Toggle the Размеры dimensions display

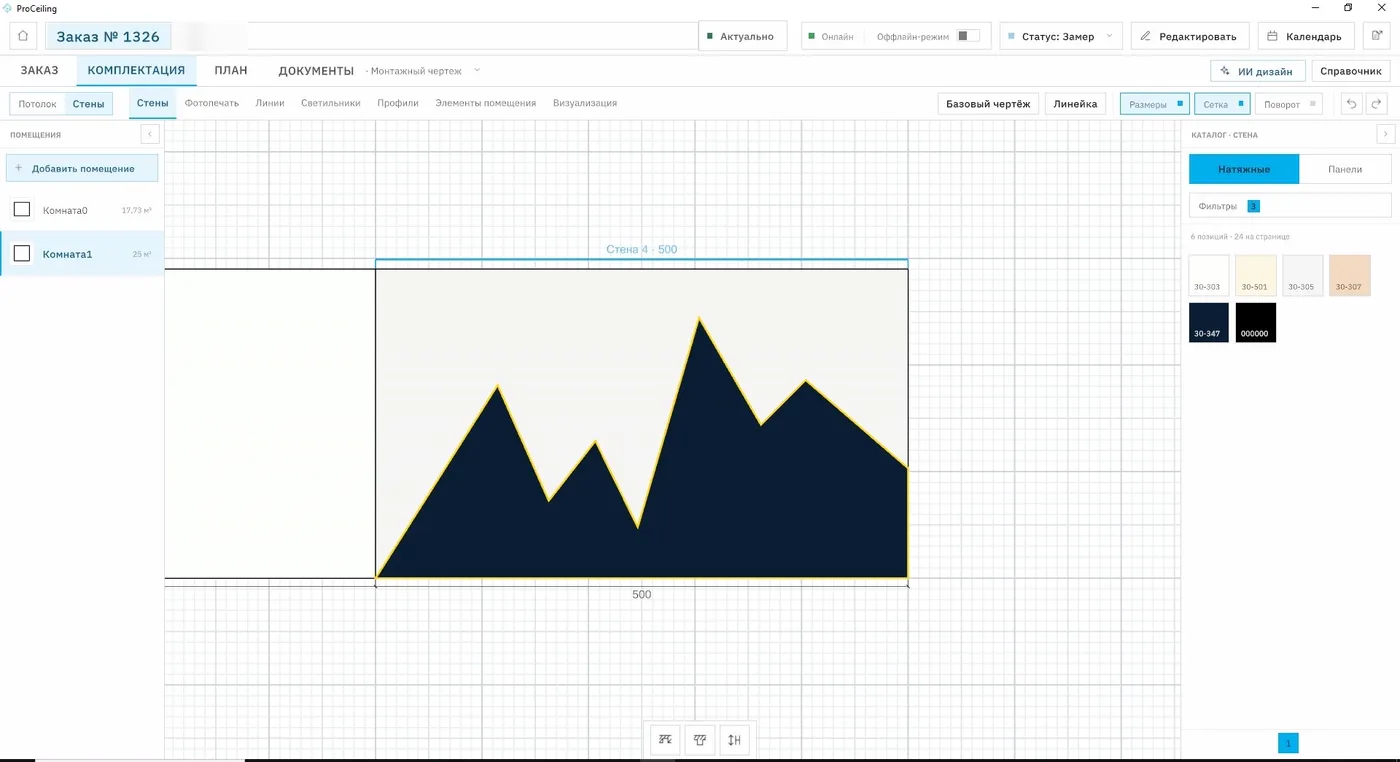pos(1154,104)
